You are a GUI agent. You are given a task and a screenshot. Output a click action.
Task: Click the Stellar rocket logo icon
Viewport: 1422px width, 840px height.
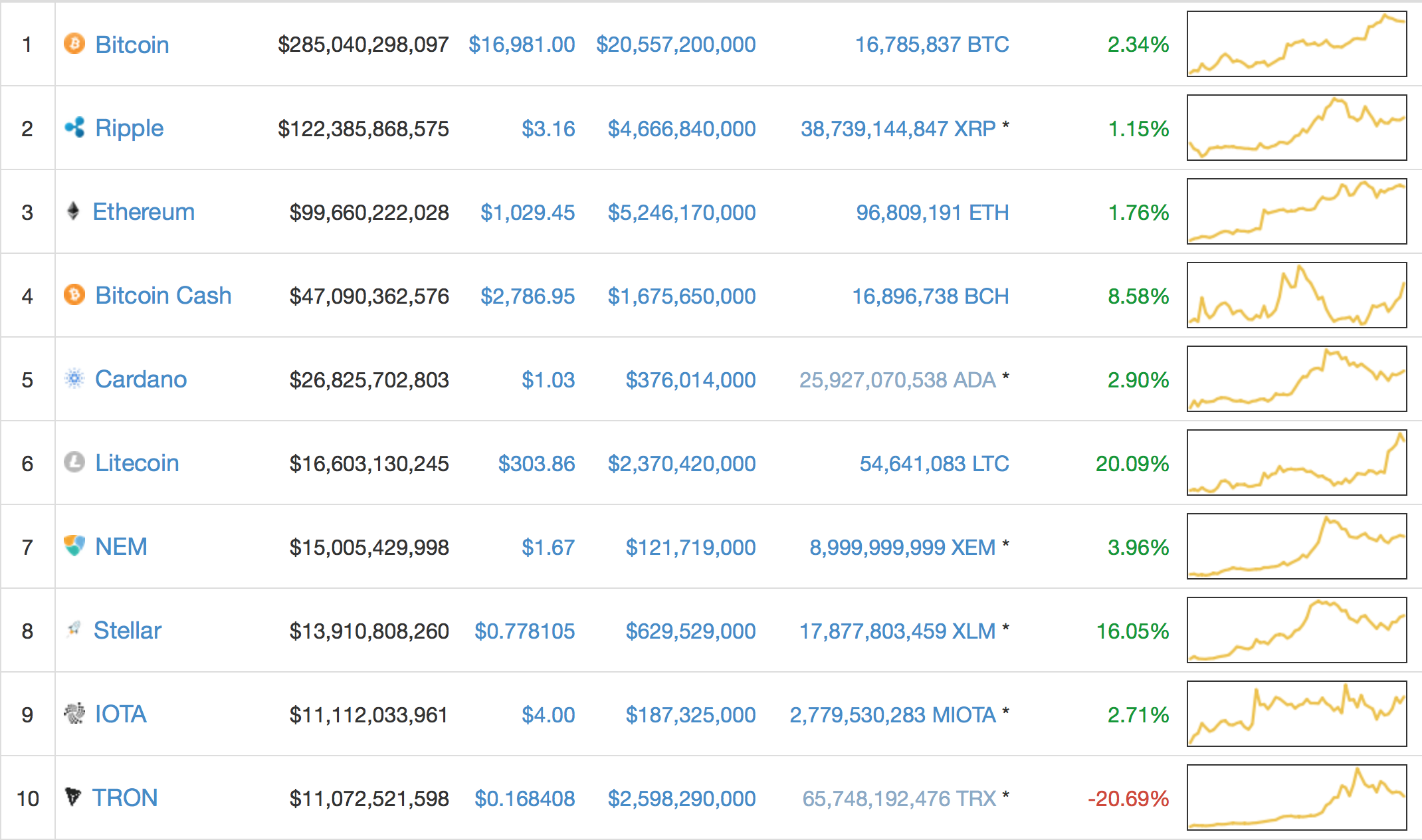pyautogui.click(x=74, y=629)
